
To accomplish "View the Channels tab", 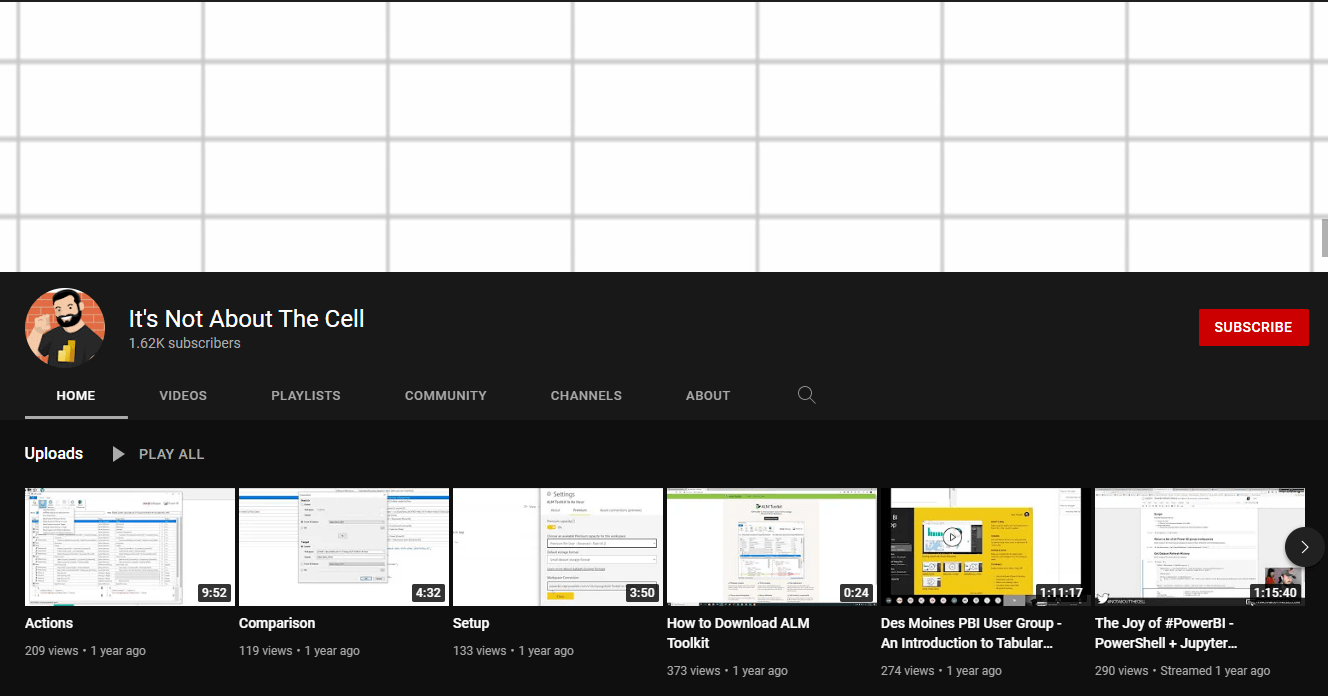I will coord(586,395).
